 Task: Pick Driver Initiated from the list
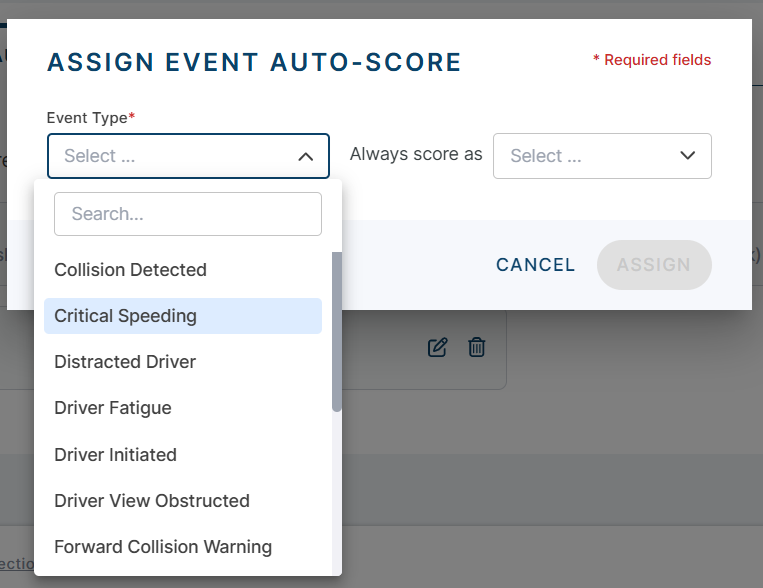(183, 455)
